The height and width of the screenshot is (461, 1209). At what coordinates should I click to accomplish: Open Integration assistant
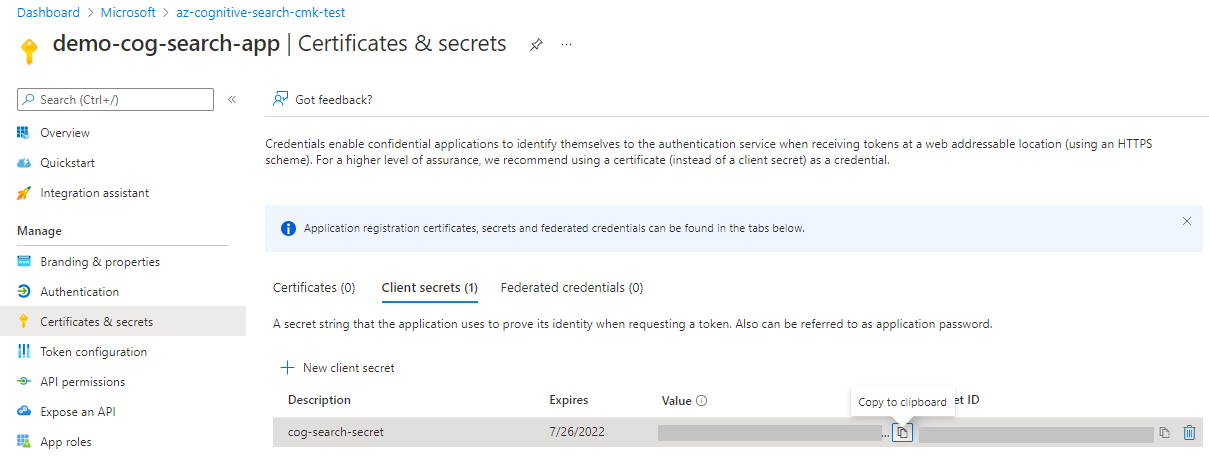coord(94,193)
